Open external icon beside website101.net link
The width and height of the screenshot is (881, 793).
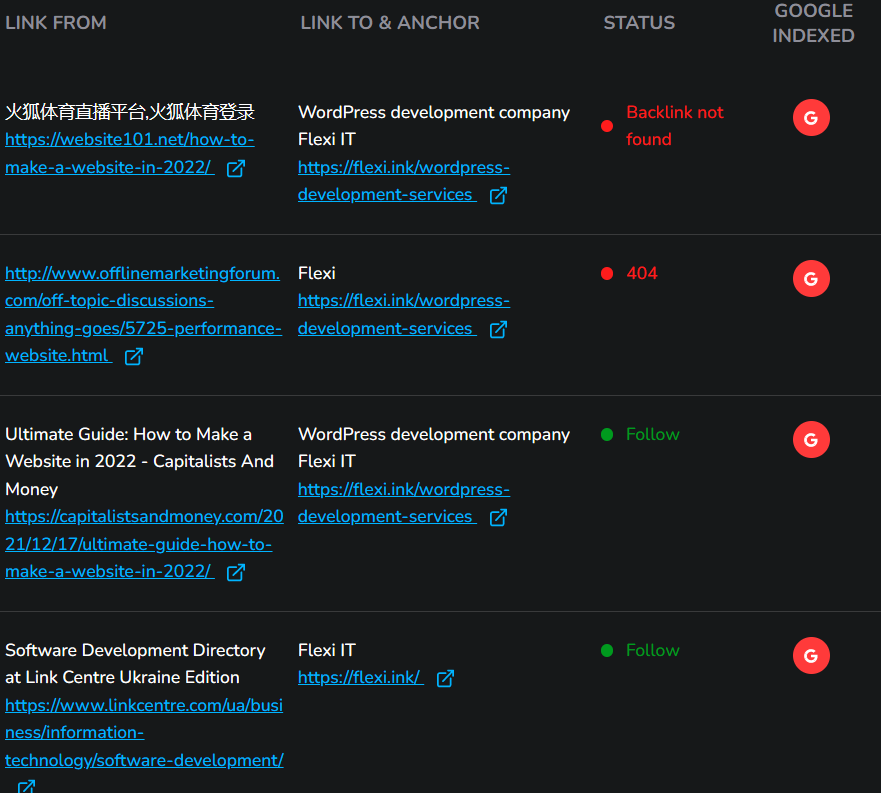[x=235, y=168]
